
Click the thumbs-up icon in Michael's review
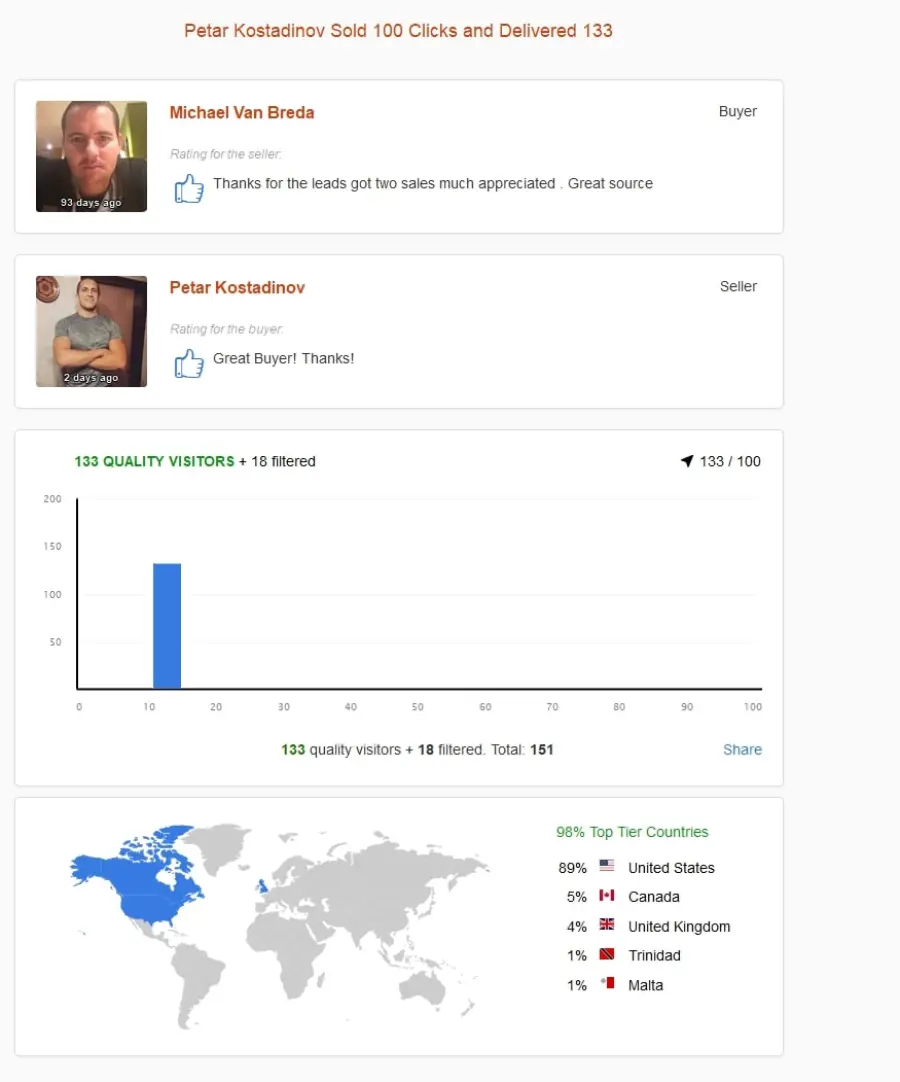point(188,188)
